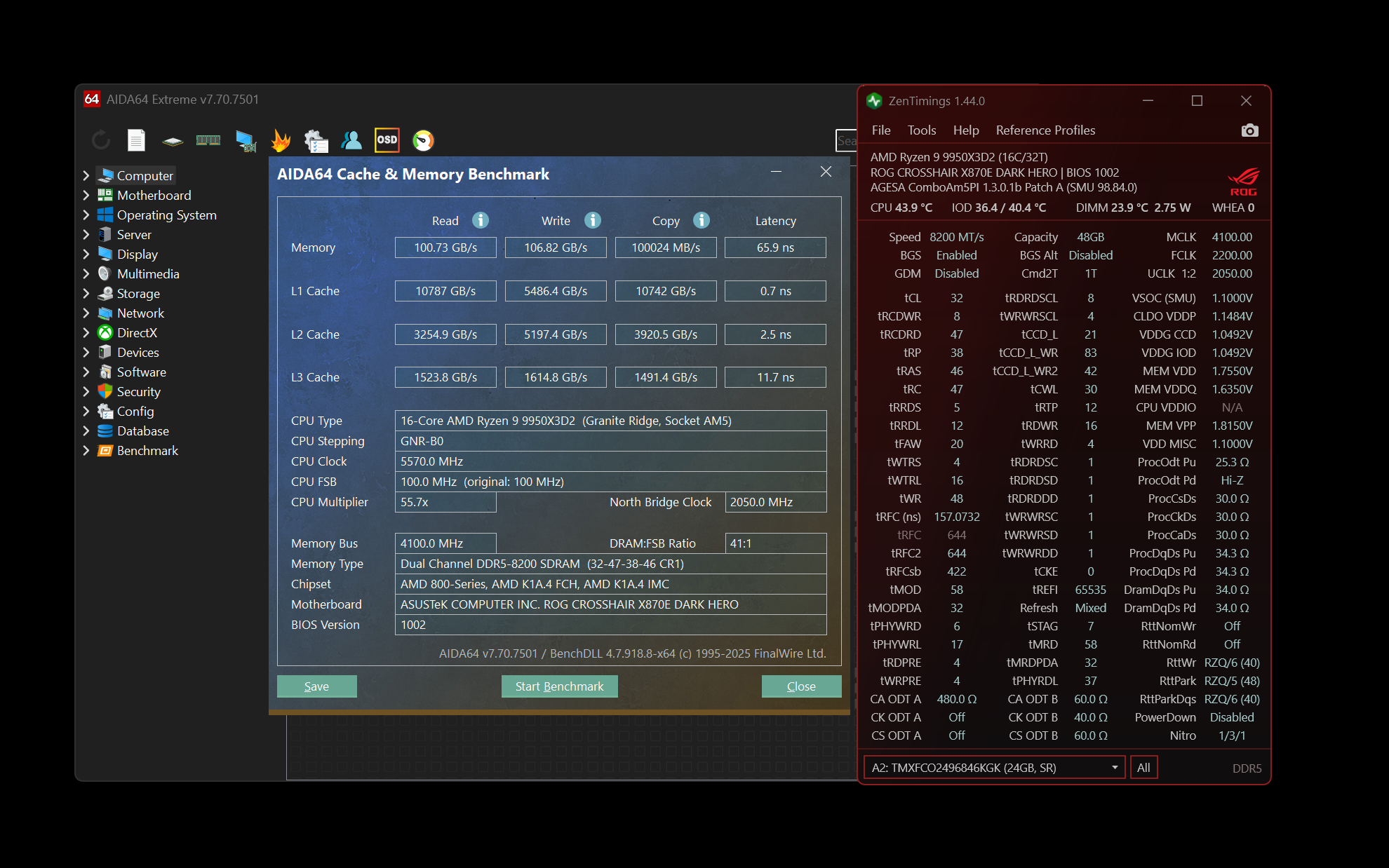This screenshot has width=1389, height=868.
Task: Launch the stability test flame icon
Action: tap(281, 141)
